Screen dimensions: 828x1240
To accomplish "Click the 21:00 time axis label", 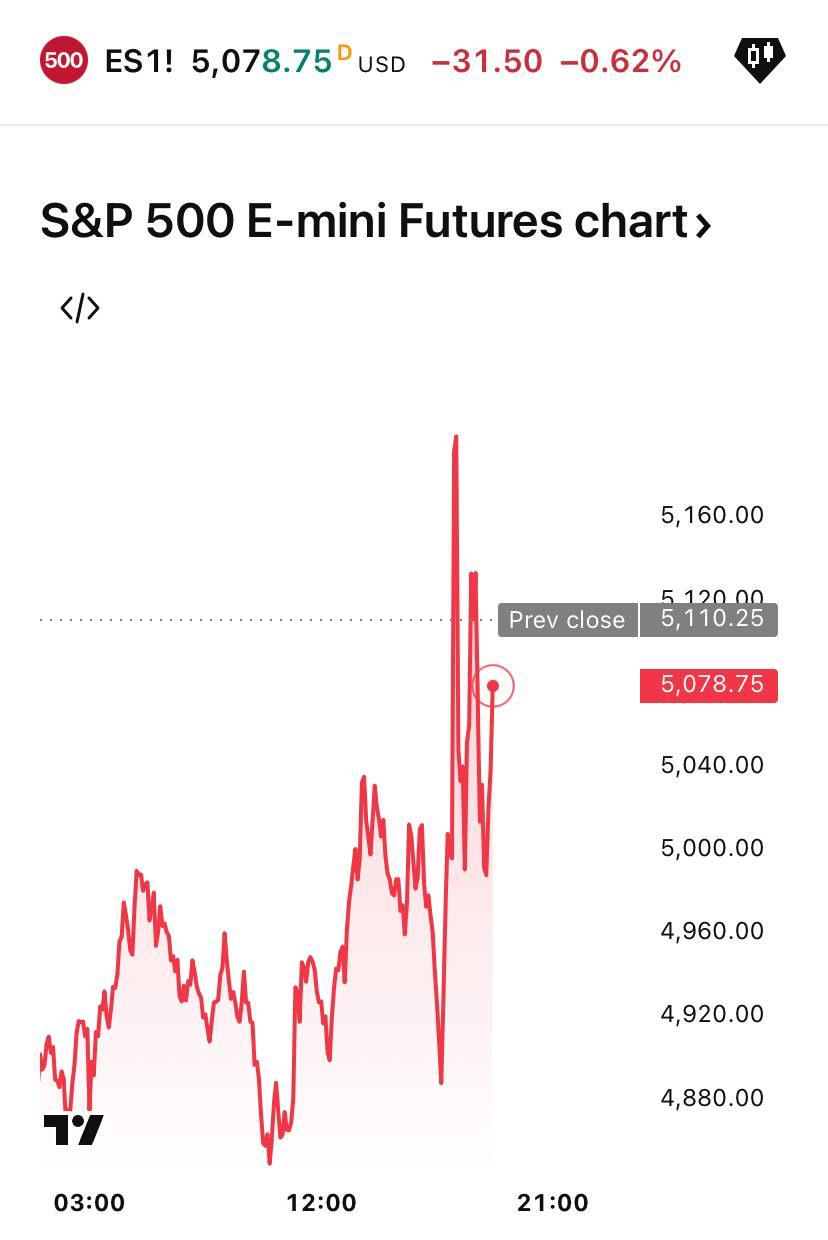I will point(553,1203).
